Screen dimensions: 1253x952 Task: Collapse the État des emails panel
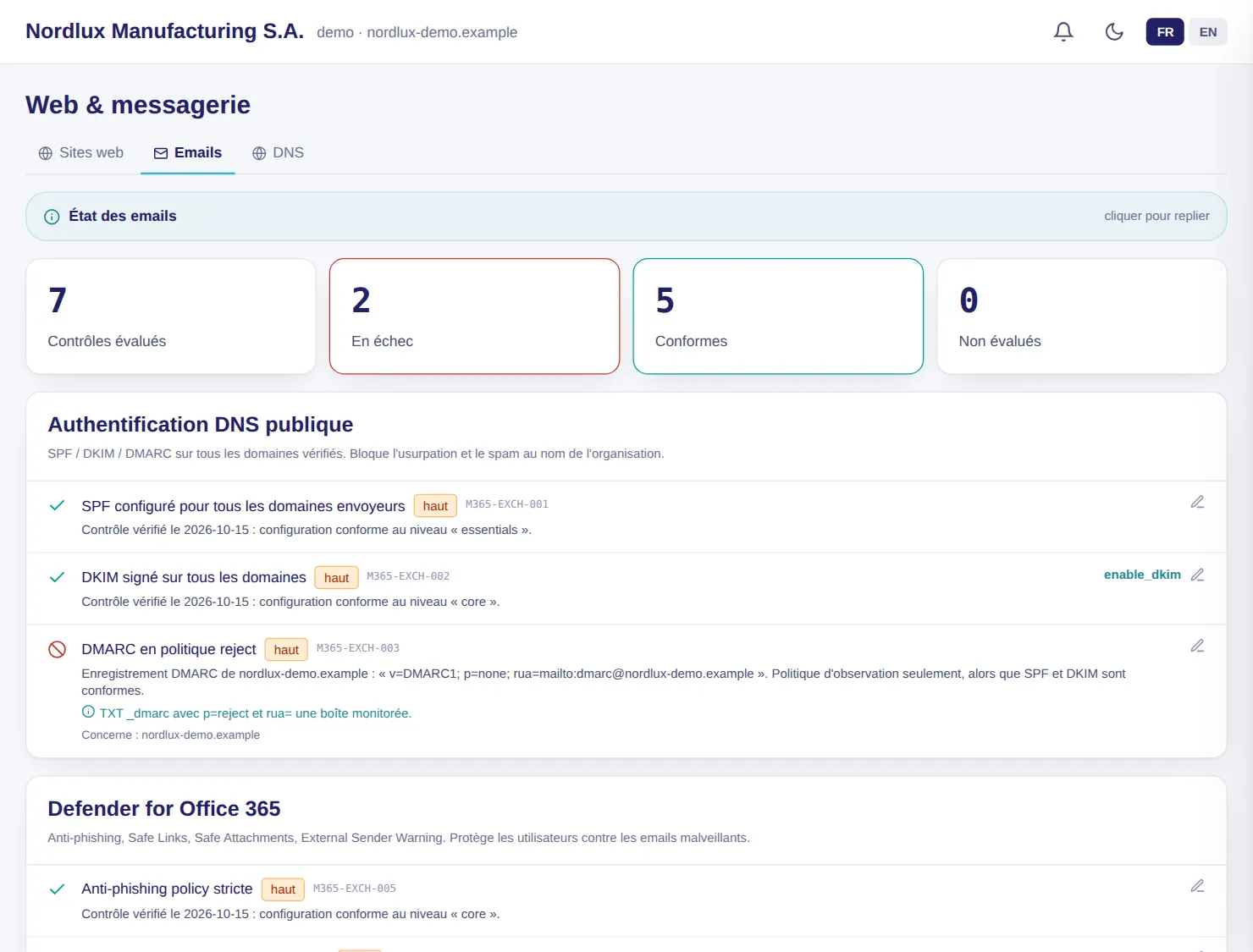point(626,217)
